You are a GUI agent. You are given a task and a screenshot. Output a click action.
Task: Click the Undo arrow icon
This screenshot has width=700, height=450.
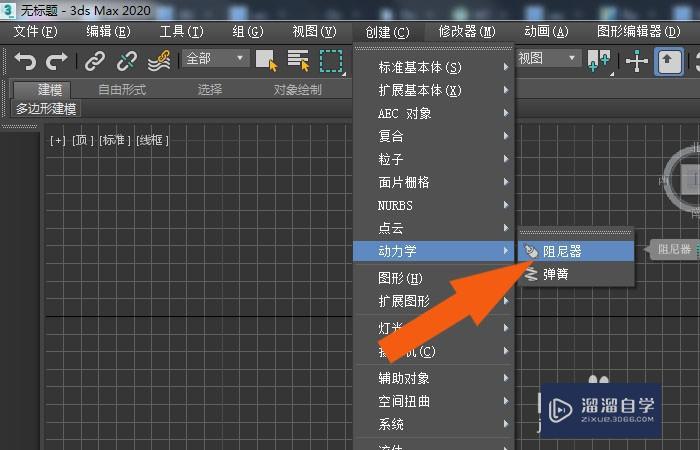pos(25,61)
